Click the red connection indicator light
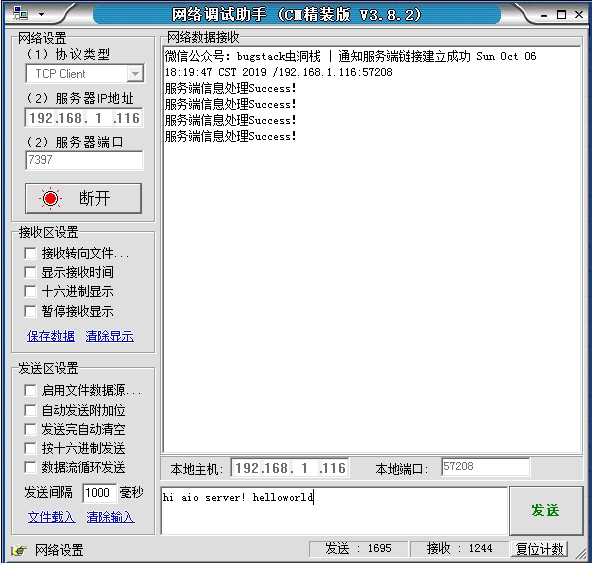The image size is (592, 563). tap(50, 198)
